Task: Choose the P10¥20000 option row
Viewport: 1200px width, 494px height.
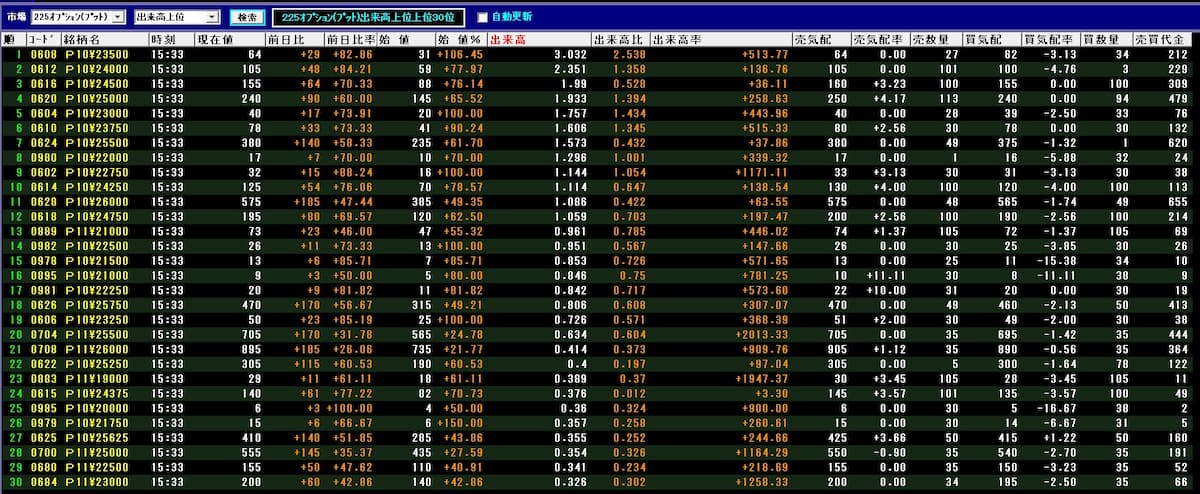Action: click(97, 409)
